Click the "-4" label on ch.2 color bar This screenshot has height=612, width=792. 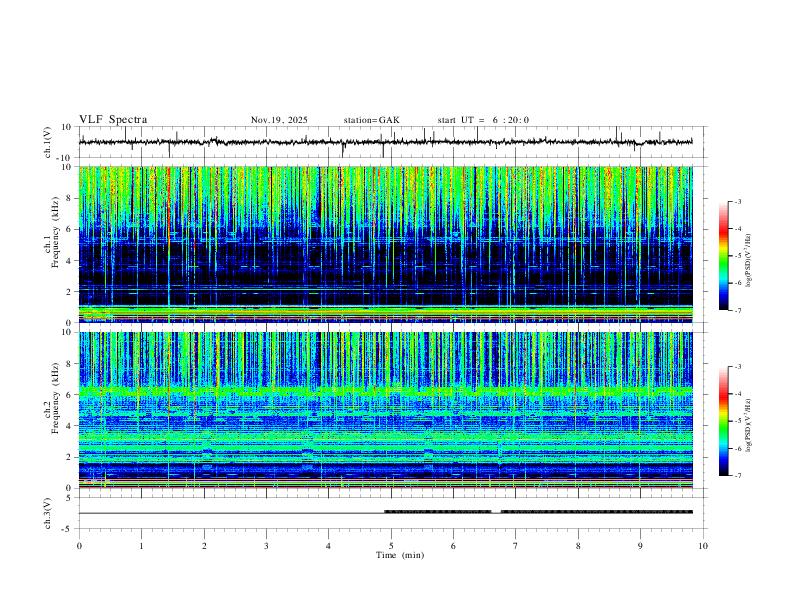point(737,393)
